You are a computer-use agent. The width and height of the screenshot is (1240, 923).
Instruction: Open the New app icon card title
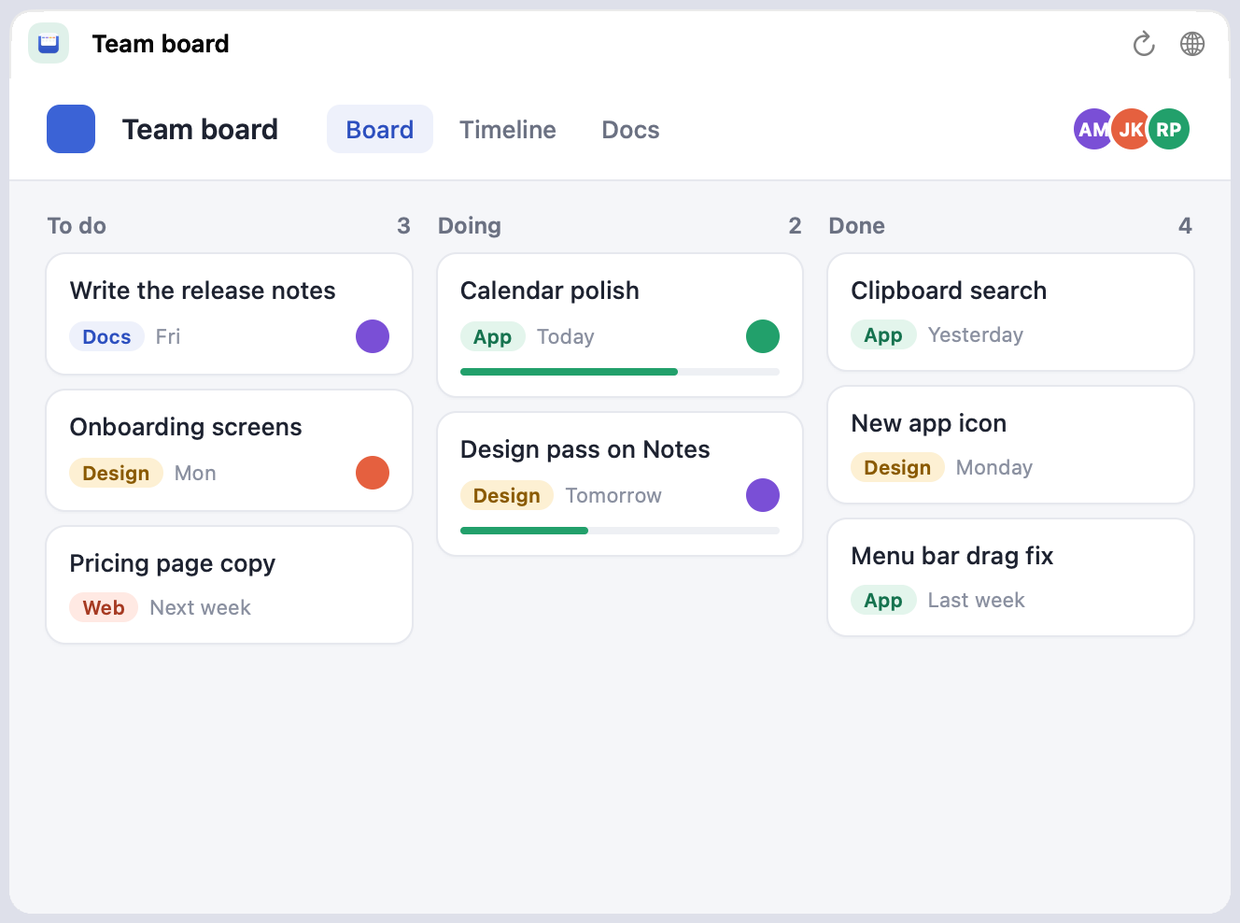coord(929,423)
